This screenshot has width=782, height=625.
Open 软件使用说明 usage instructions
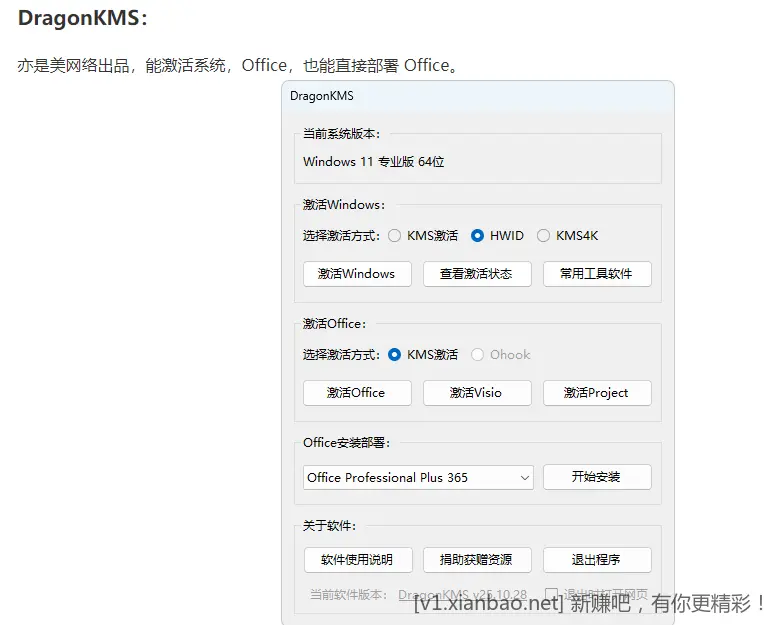click(357, 560)
